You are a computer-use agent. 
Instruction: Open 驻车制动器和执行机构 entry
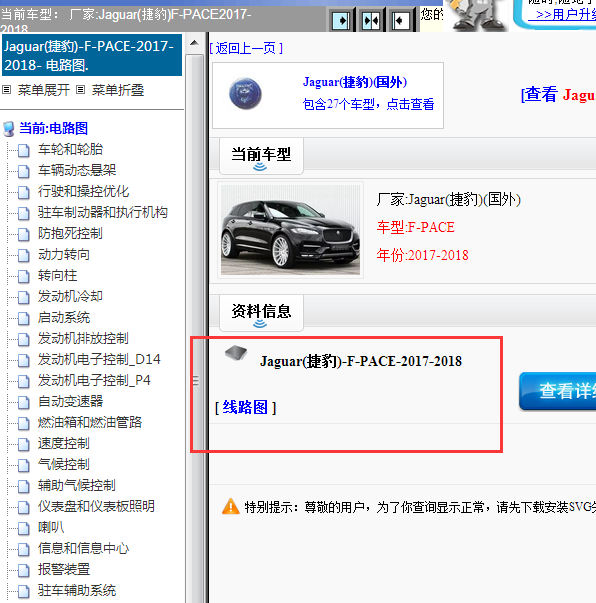pos(103,212)
